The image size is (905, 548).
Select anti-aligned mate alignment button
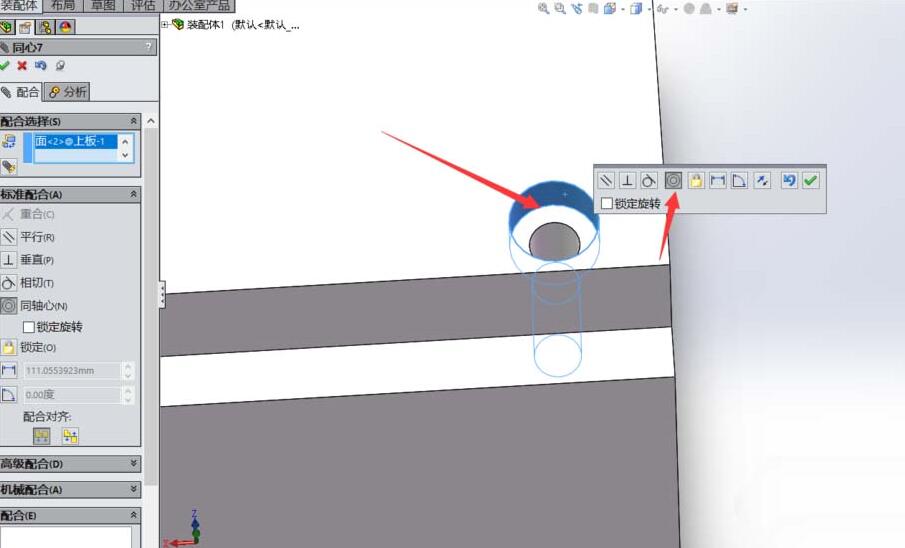tap(70, 436)
